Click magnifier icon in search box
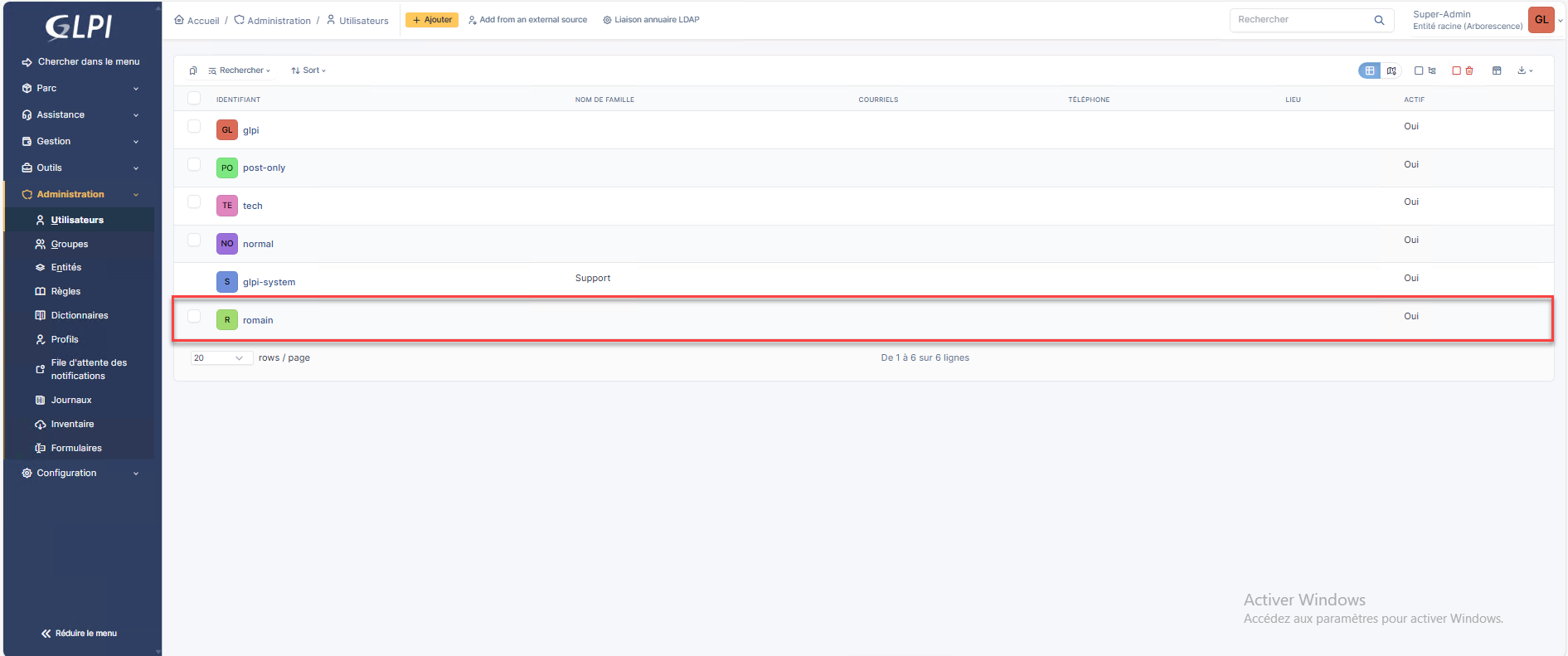This screenshot has height=656, width=1568. 1379,20
